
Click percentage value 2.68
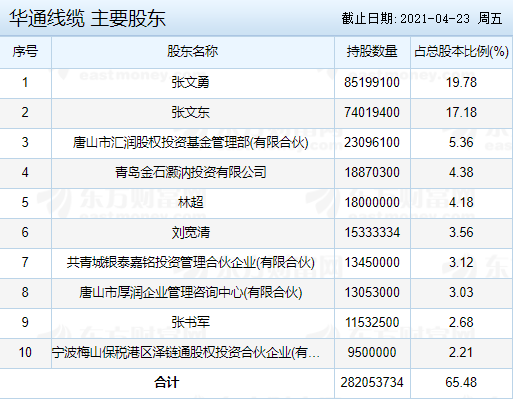pyautogui.click(x=461, y=322)
